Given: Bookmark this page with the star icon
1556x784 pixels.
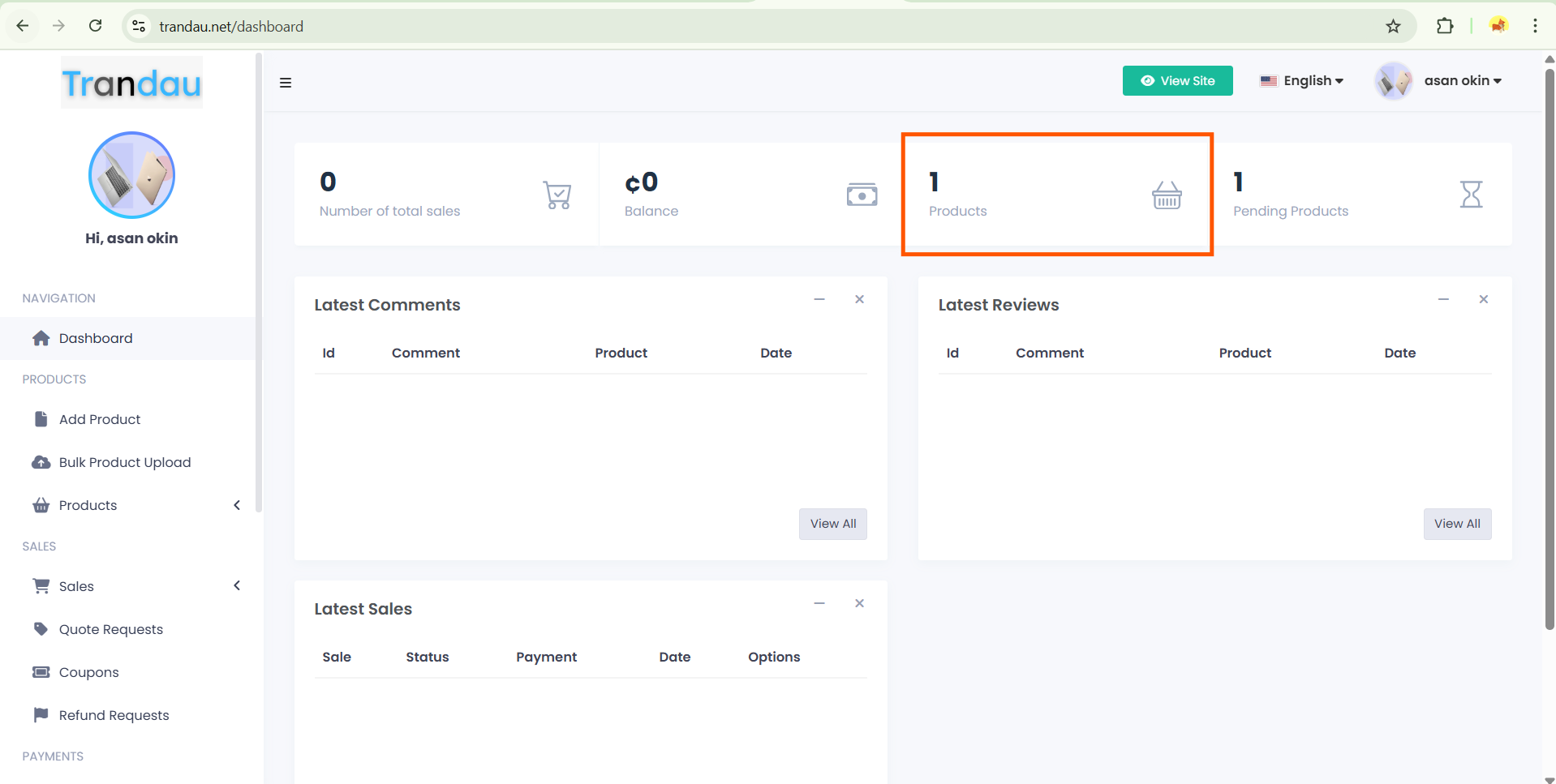Looking at the screenshot, I should 1393,27.
